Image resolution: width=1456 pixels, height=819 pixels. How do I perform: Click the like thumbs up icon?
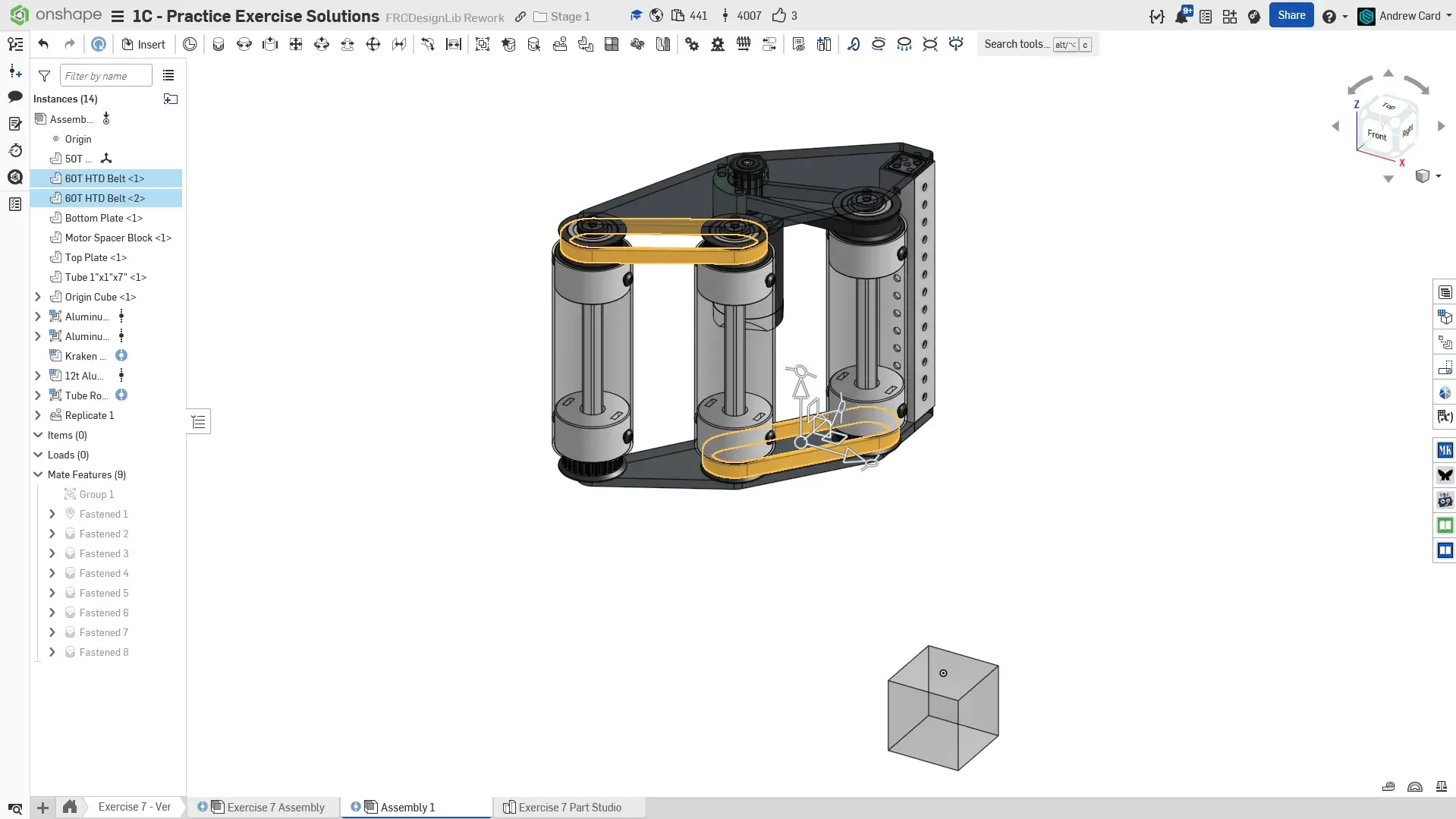778,16
